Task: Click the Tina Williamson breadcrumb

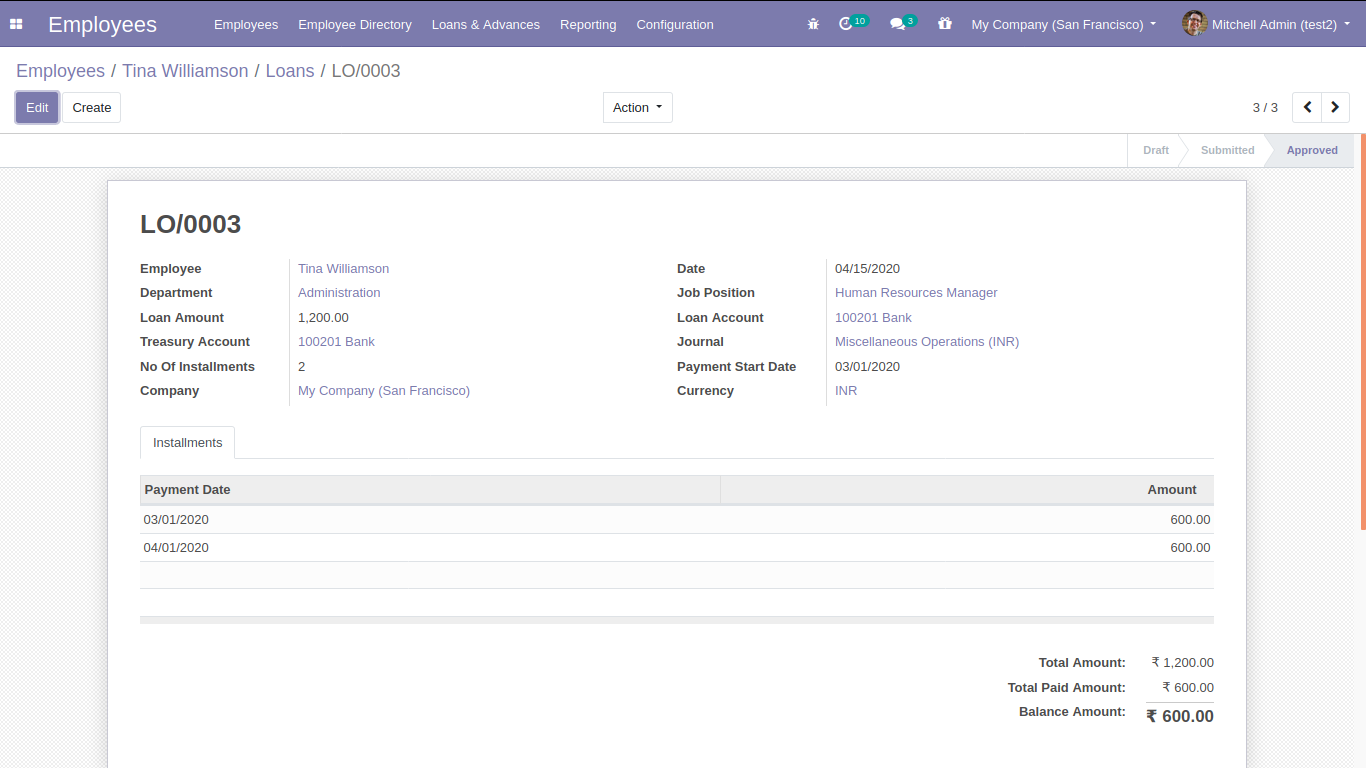Action: pos(185,71)
